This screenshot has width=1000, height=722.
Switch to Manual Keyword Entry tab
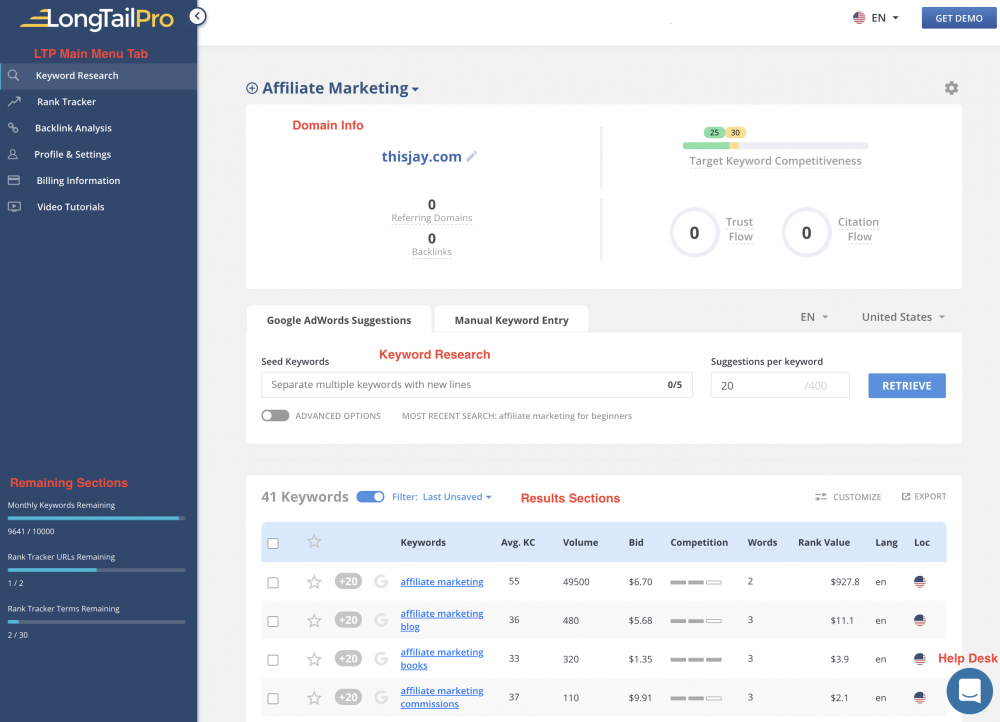click(x=511, y=320)
